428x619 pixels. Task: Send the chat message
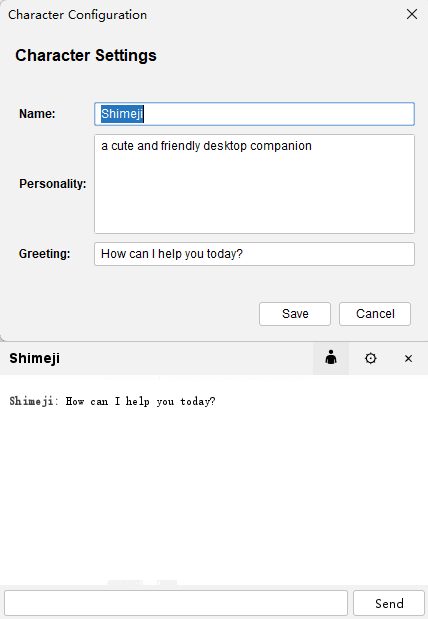coord(389,603)
